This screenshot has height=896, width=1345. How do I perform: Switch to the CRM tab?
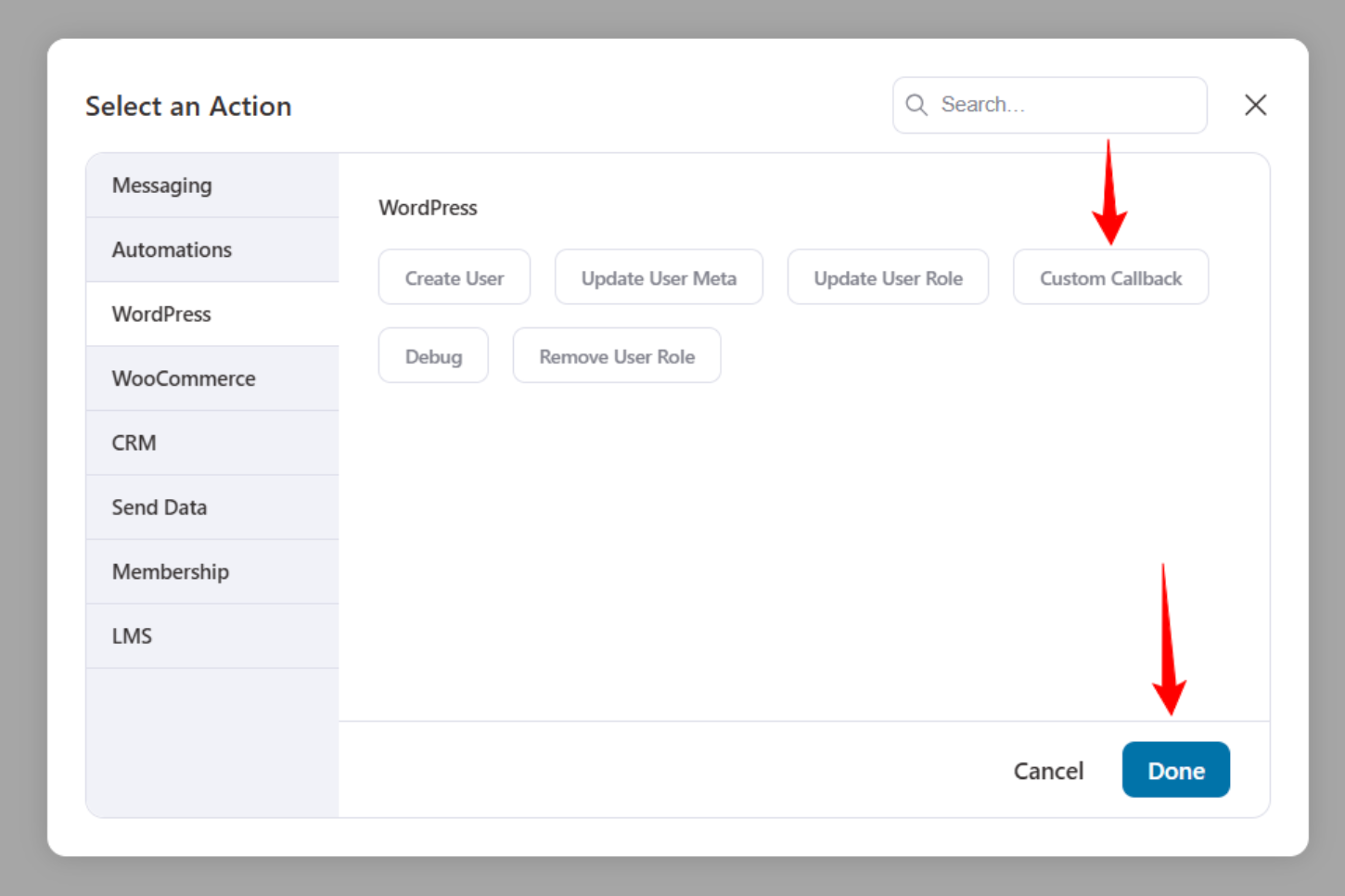pyautogui.click(x=212, y=443)
